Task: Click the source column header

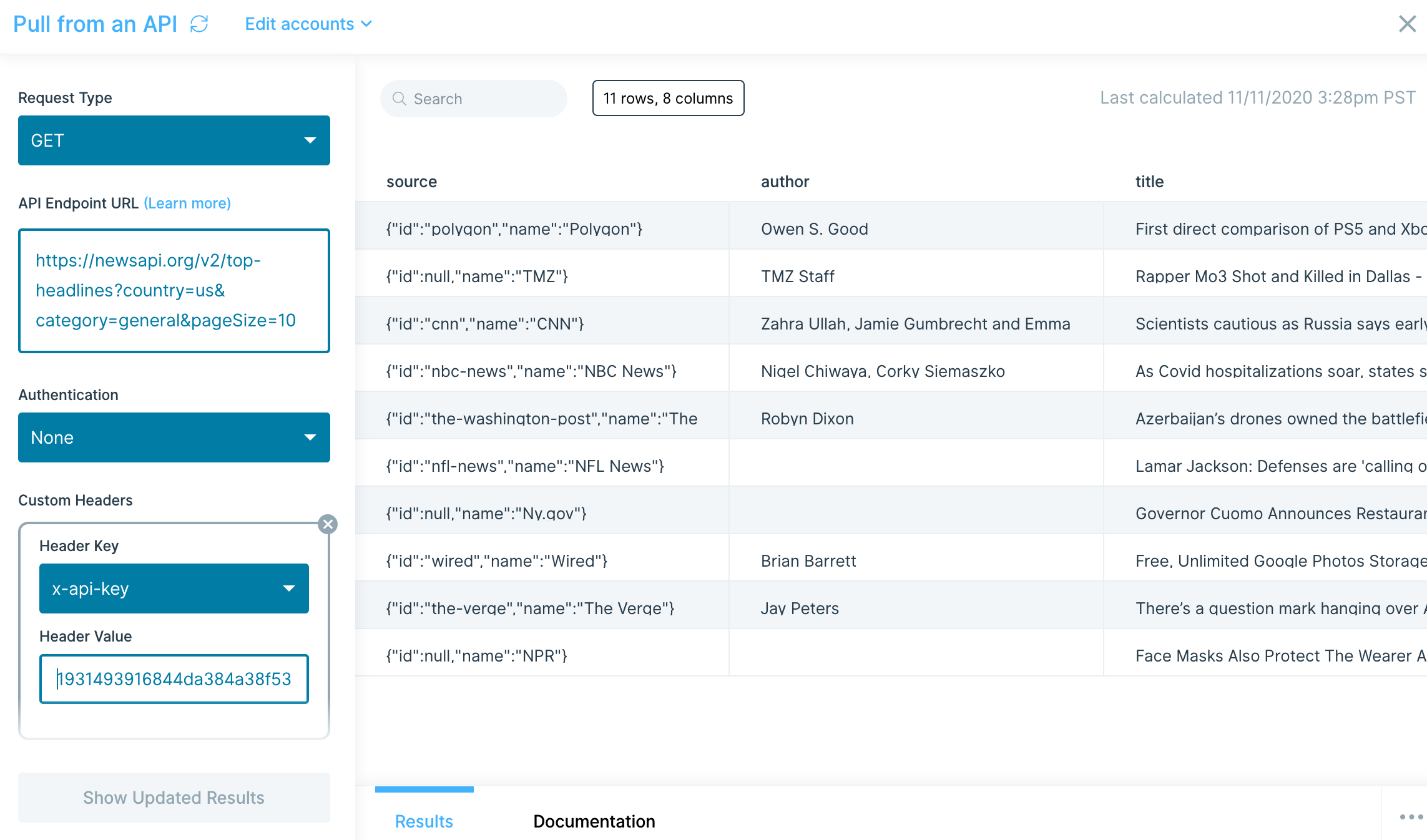Action: [411, 182]
